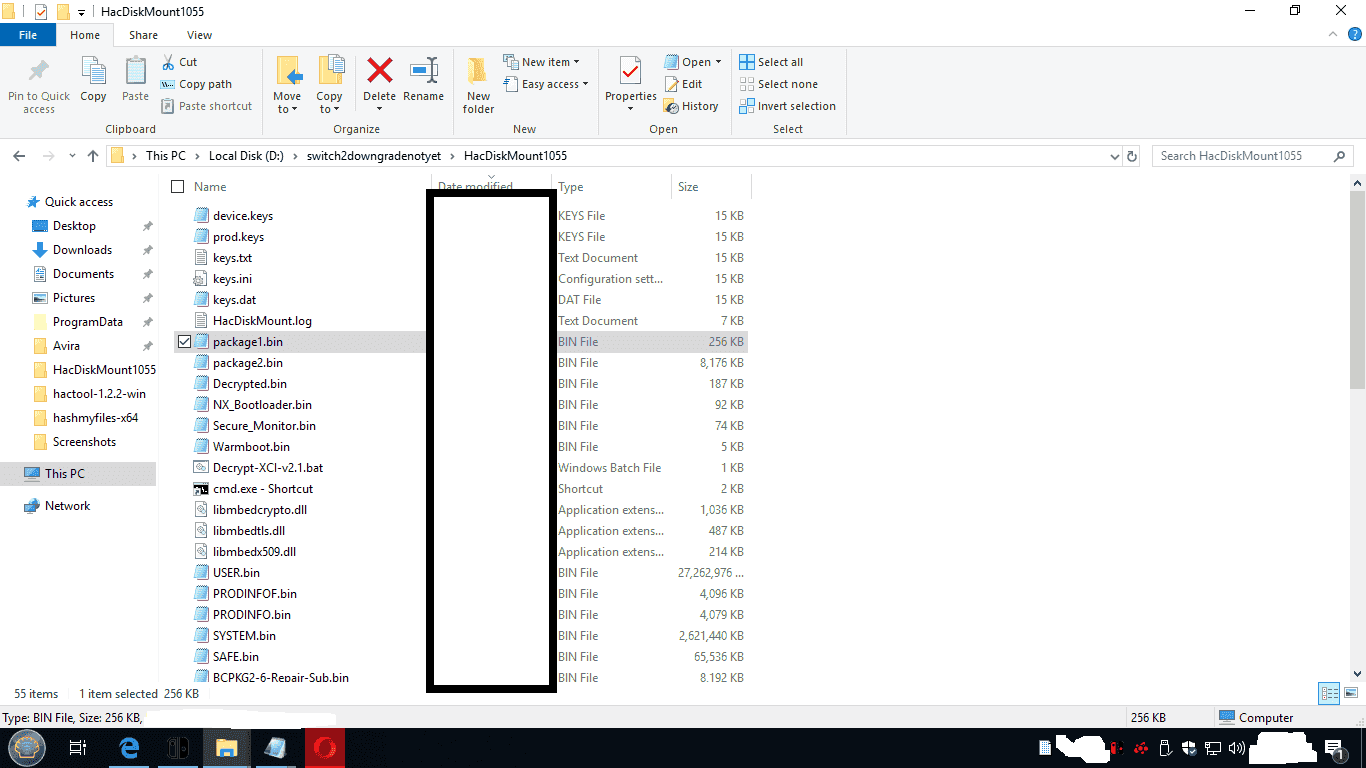This screenshot has width=1366, height=768.
Task: Open Opera browser from taskbar
Action: pos(325,748)
